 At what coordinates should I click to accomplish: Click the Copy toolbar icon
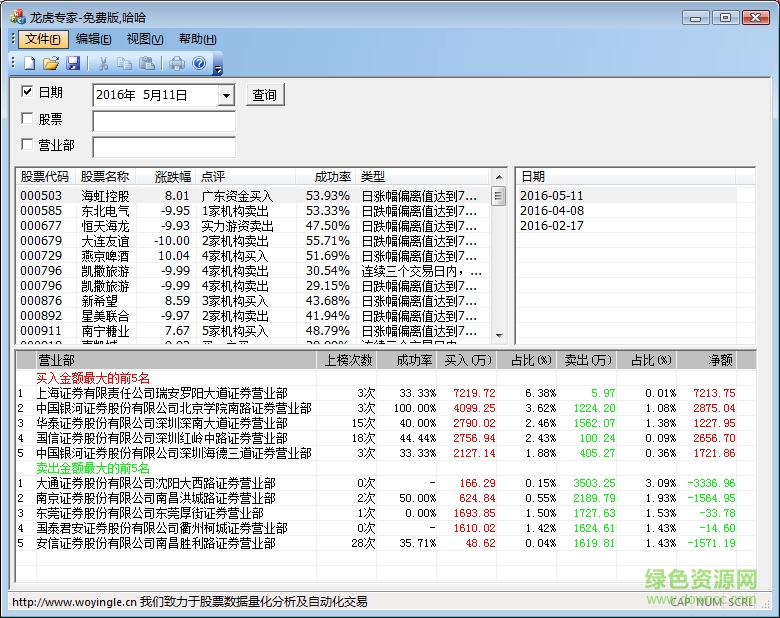tap(125, 64)
